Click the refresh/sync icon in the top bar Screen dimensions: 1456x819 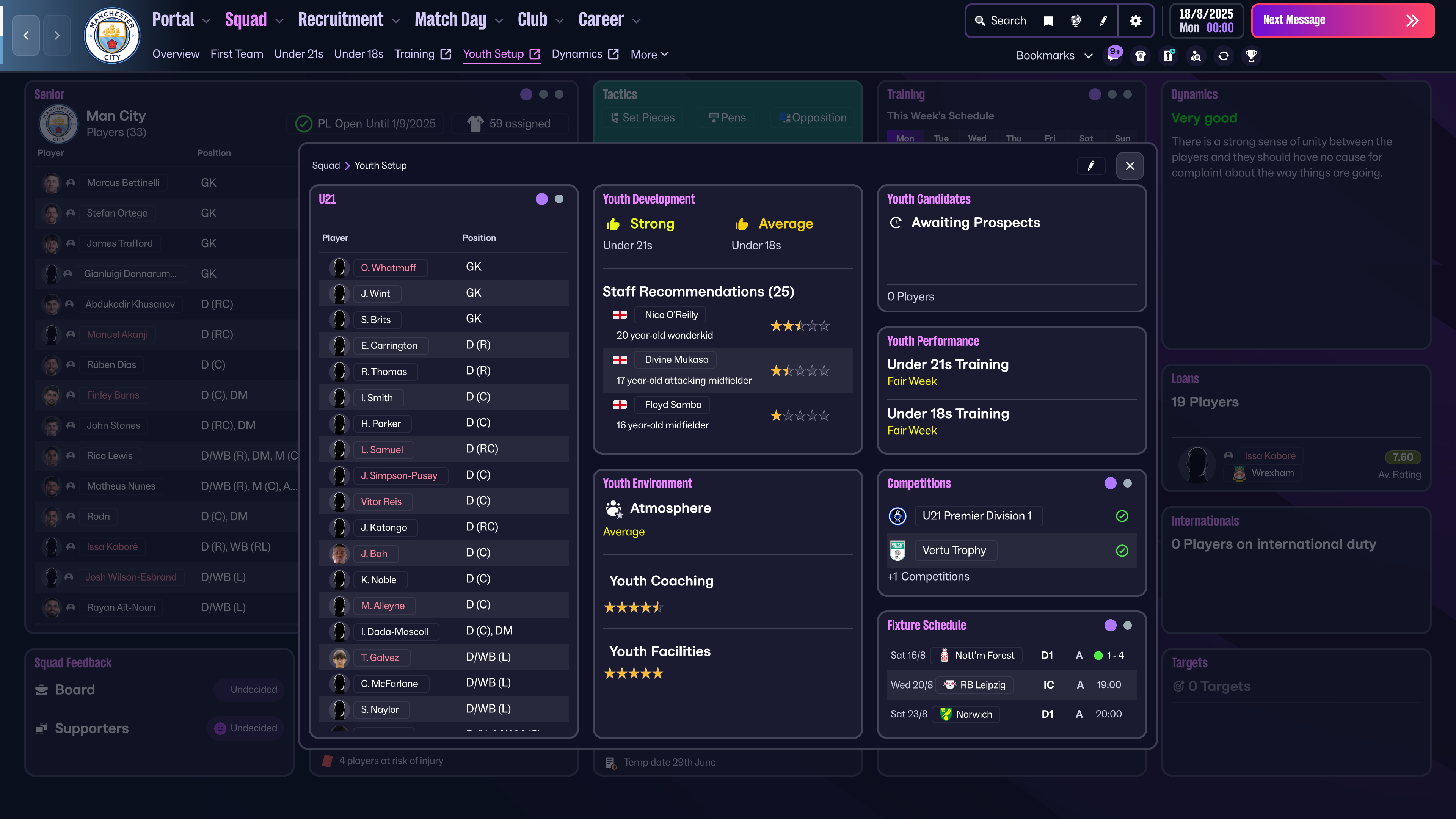tap(1223, 56)
